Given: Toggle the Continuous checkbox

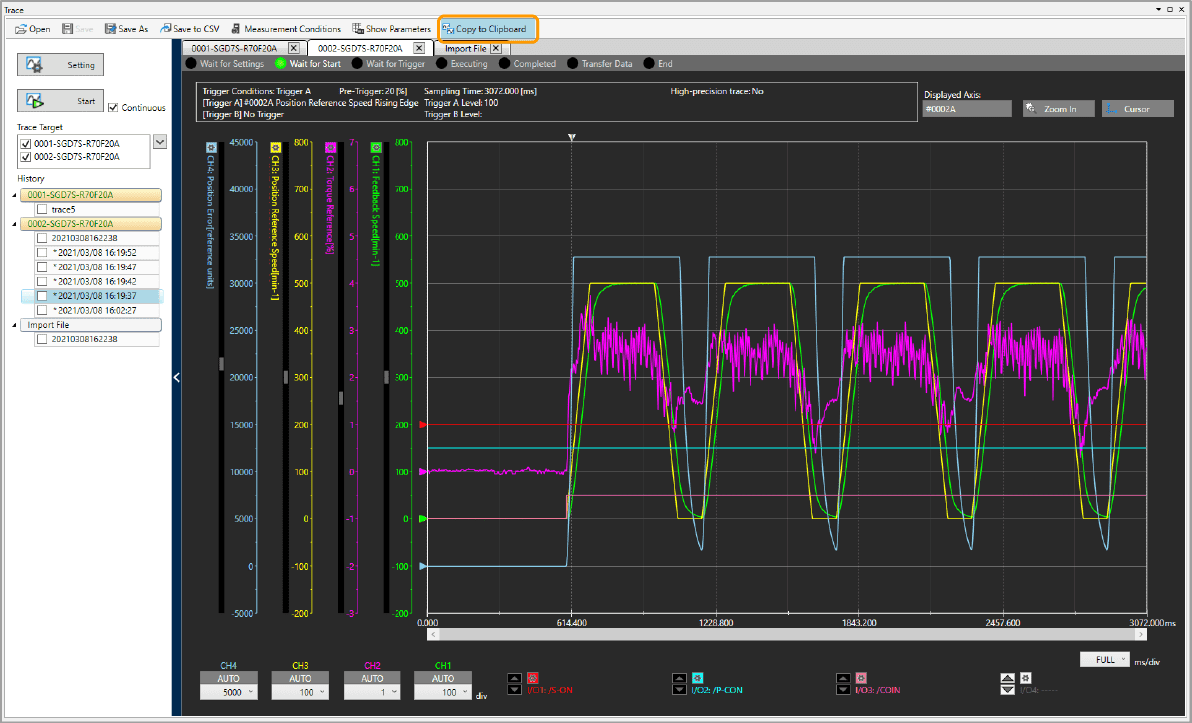Looking at the screenshot, I should (x=113, y=107).
